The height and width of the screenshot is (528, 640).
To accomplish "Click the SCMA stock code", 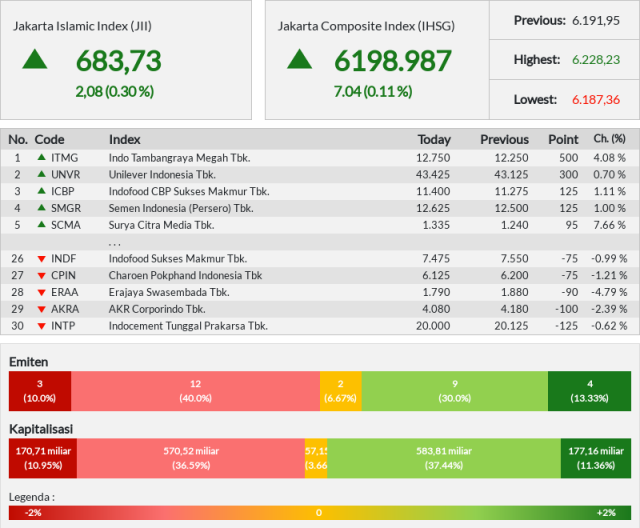I will 66,224.
